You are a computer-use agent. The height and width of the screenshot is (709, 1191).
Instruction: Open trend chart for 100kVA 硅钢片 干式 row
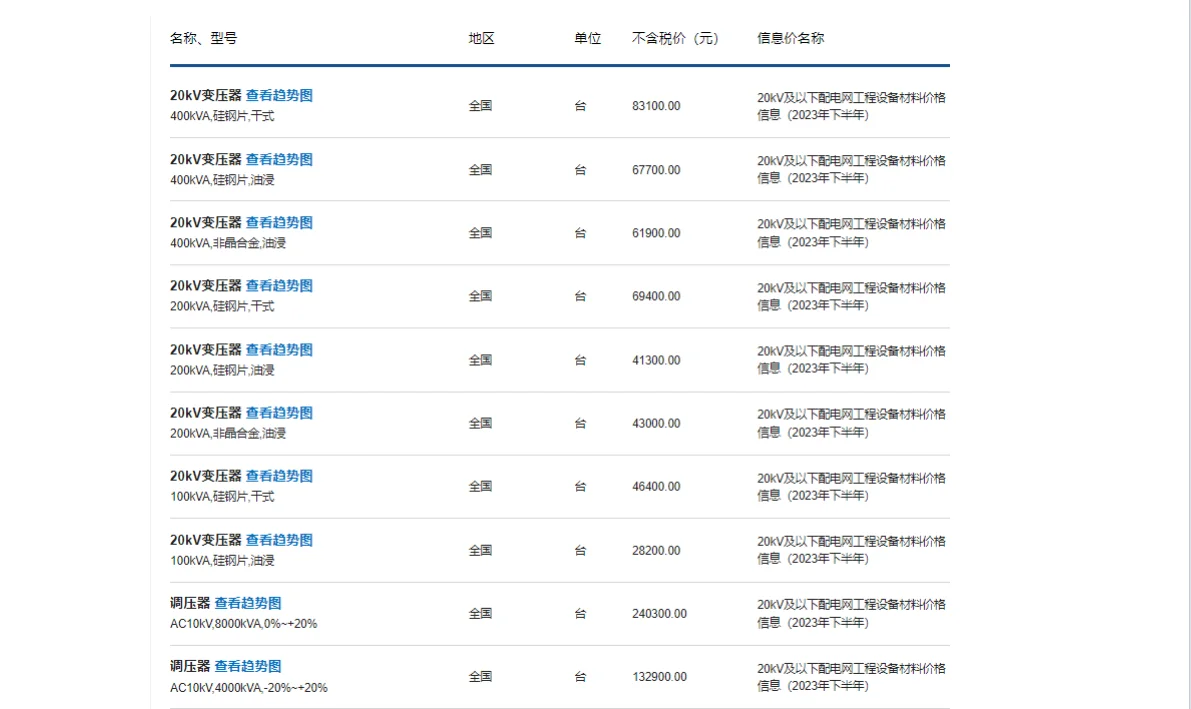pos(279,475)
